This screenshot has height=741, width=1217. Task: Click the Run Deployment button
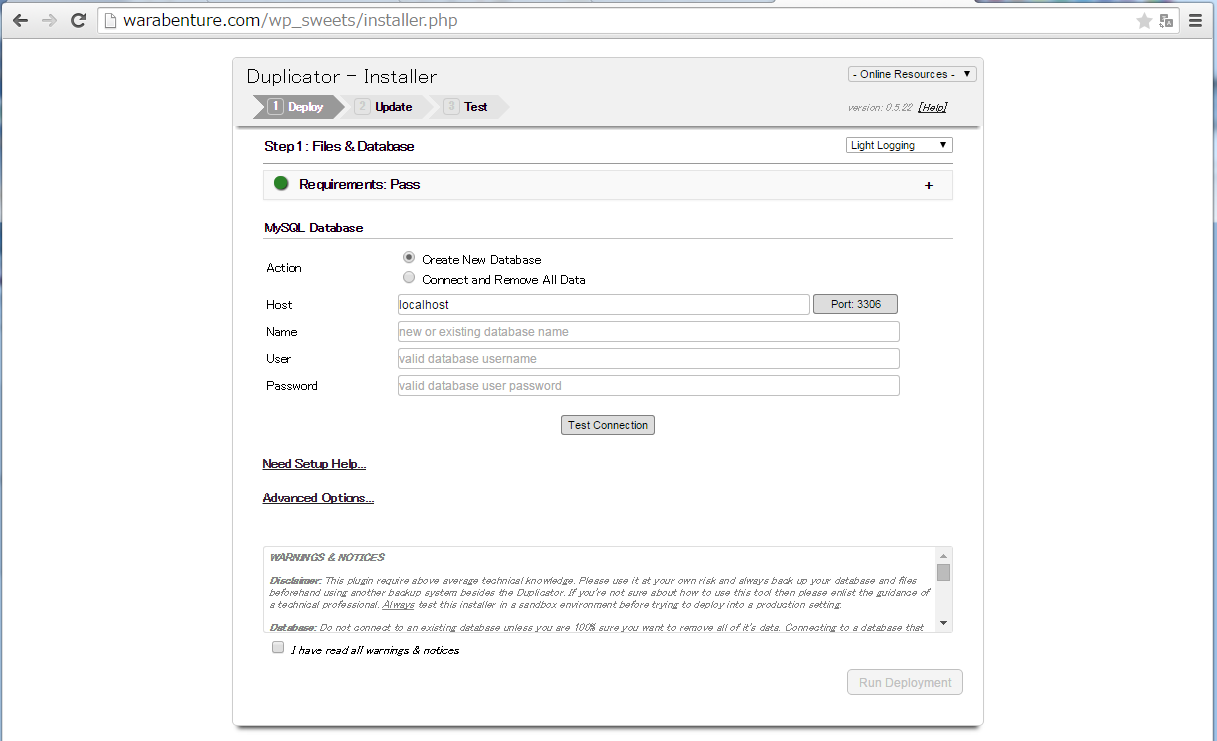click(x=905, y=682)
